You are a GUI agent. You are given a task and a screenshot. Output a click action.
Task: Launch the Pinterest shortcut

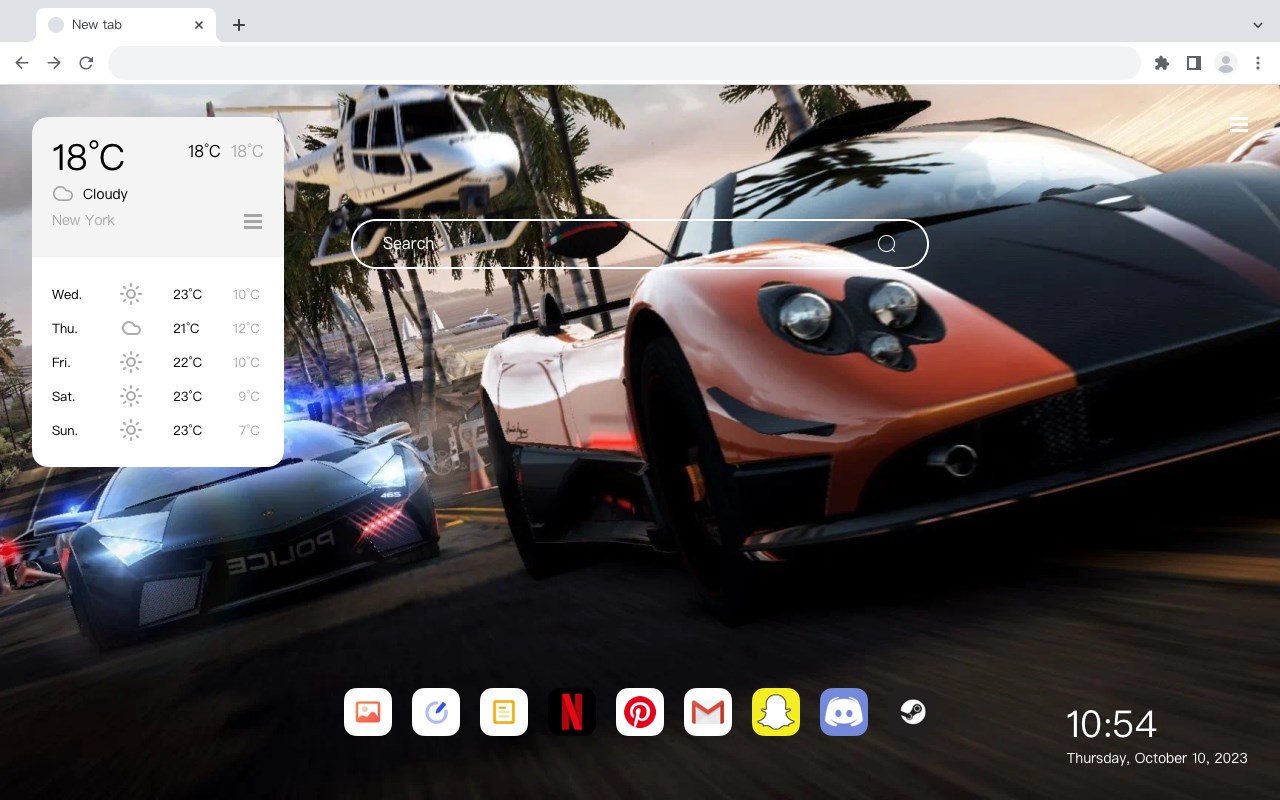click(x=640, y=712)
